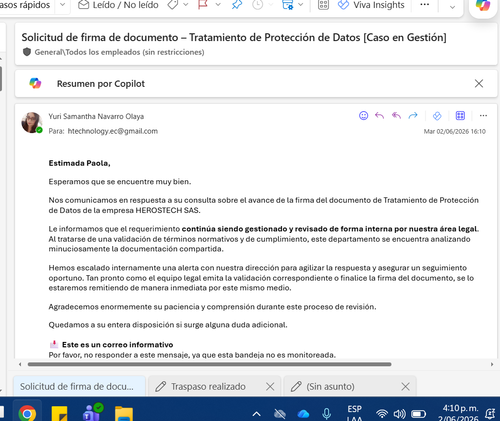Close the Resumen por Copilot banner
This screenshot has height=421, width=500.
(x=479, y=83)
